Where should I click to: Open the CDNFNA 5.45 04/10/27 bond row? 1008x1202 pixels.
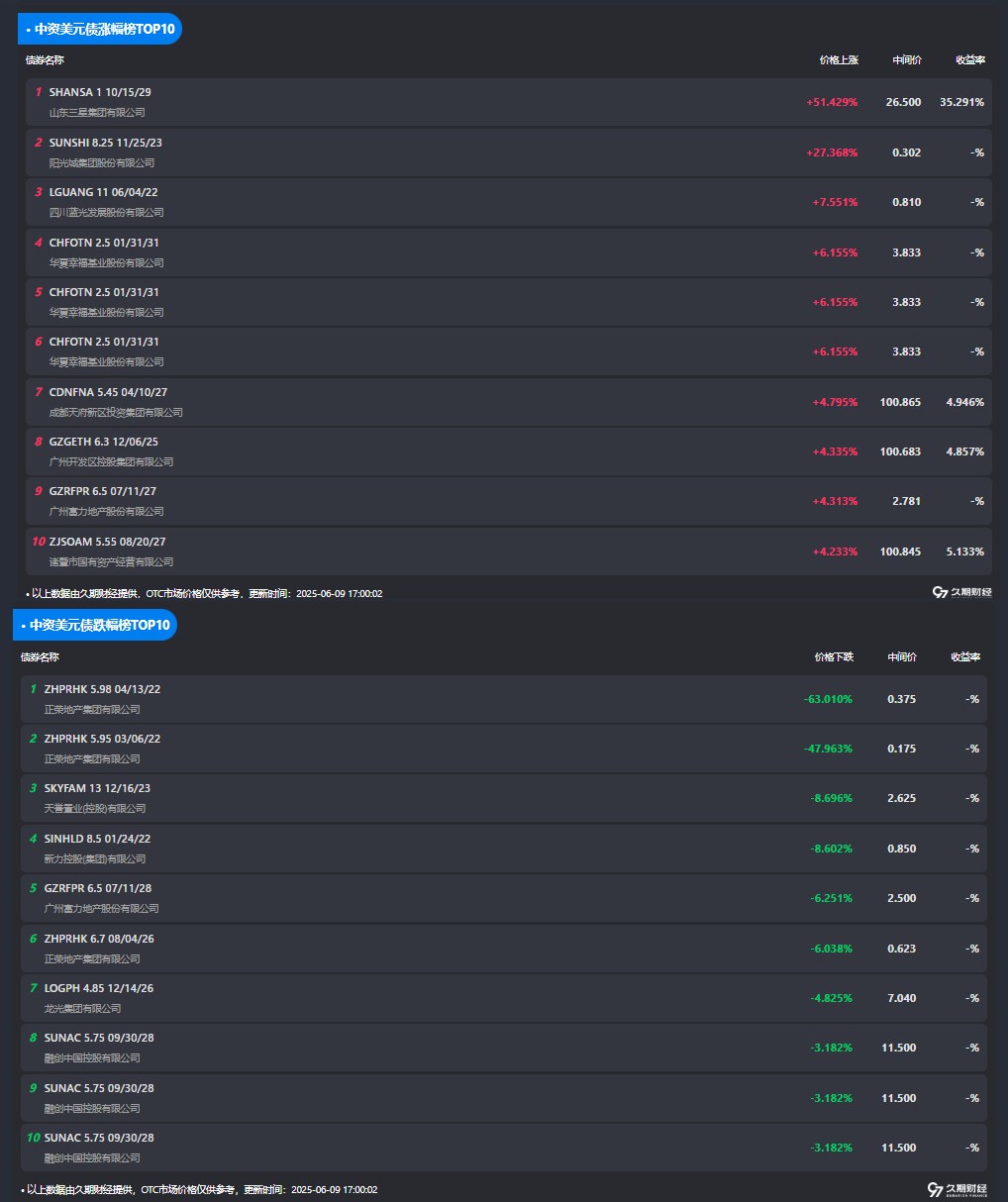tap(509, 402)
